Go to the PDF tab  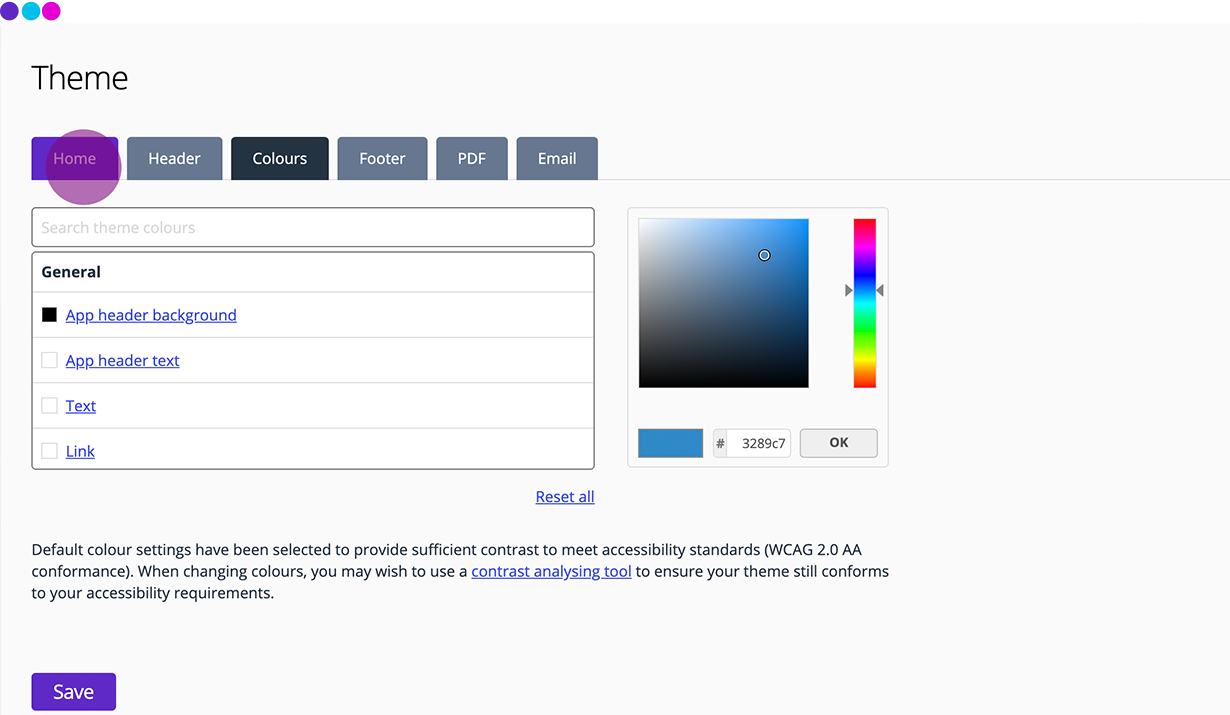tap(471, 159)
